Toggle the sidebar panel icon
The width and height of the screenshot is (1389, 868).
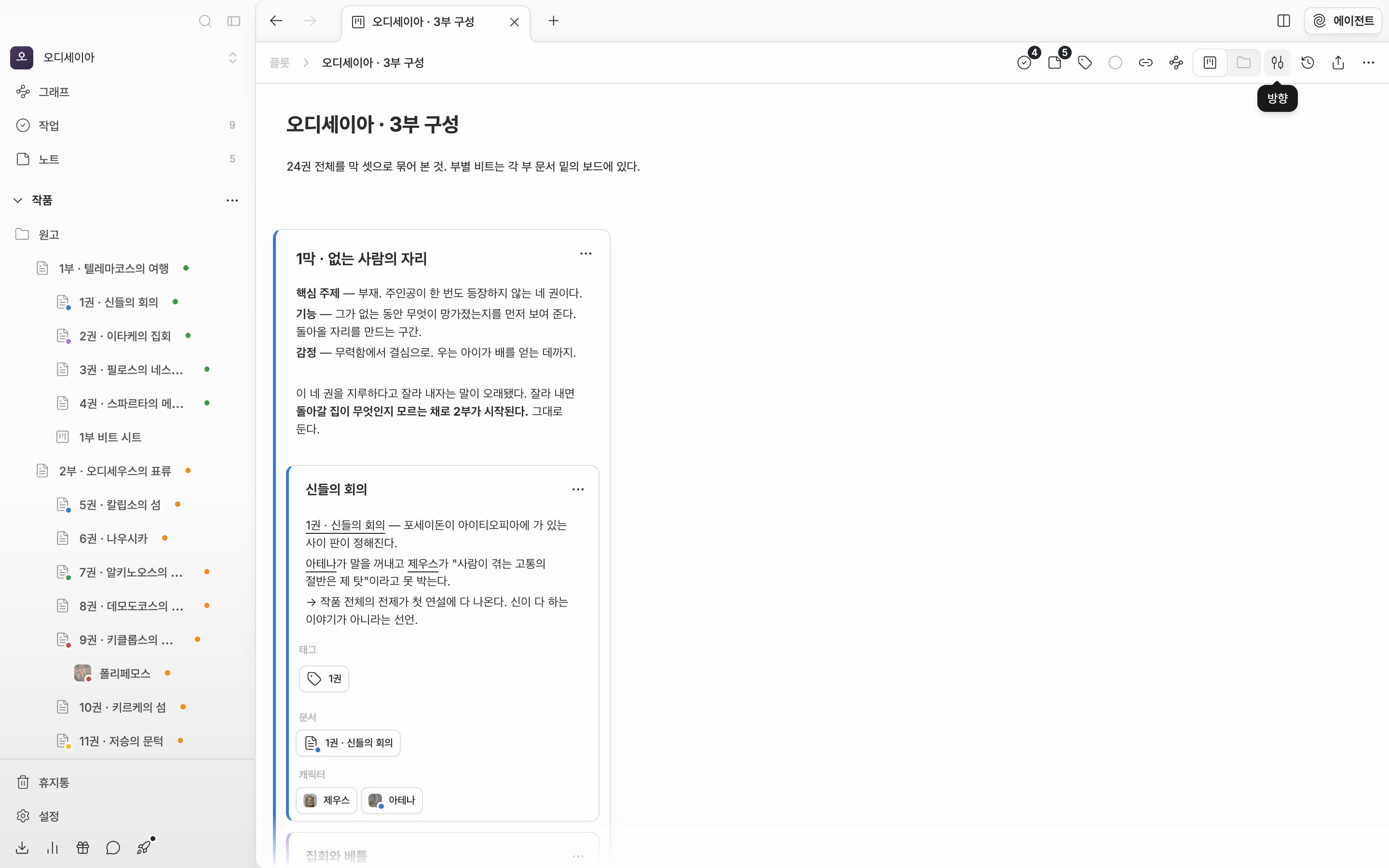[233, 21]
